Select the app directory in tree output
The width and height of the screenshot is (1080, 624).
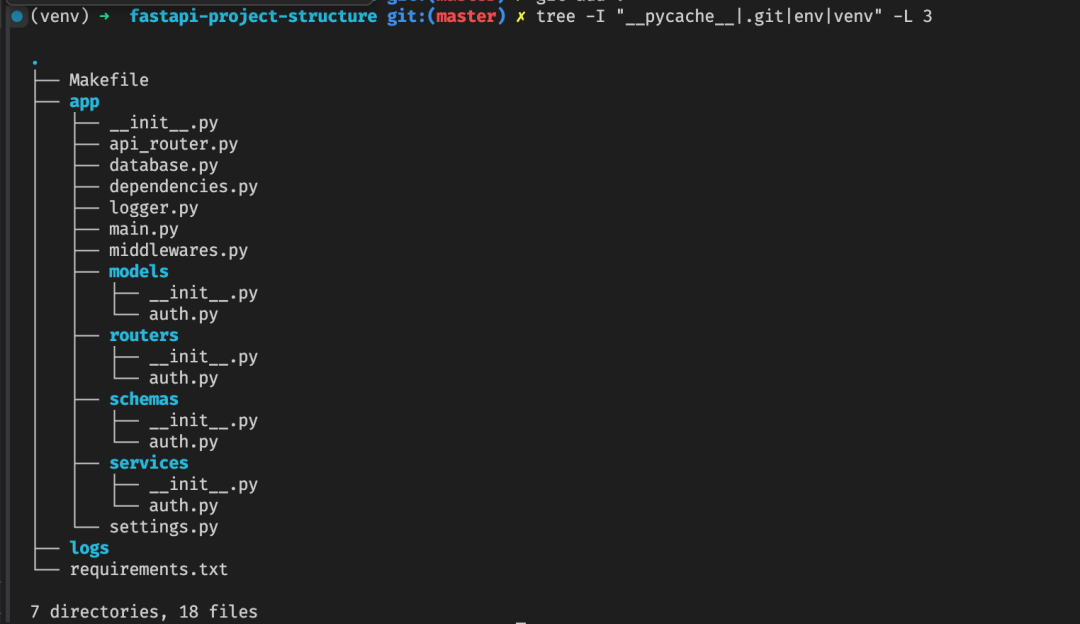pos(84,101)
